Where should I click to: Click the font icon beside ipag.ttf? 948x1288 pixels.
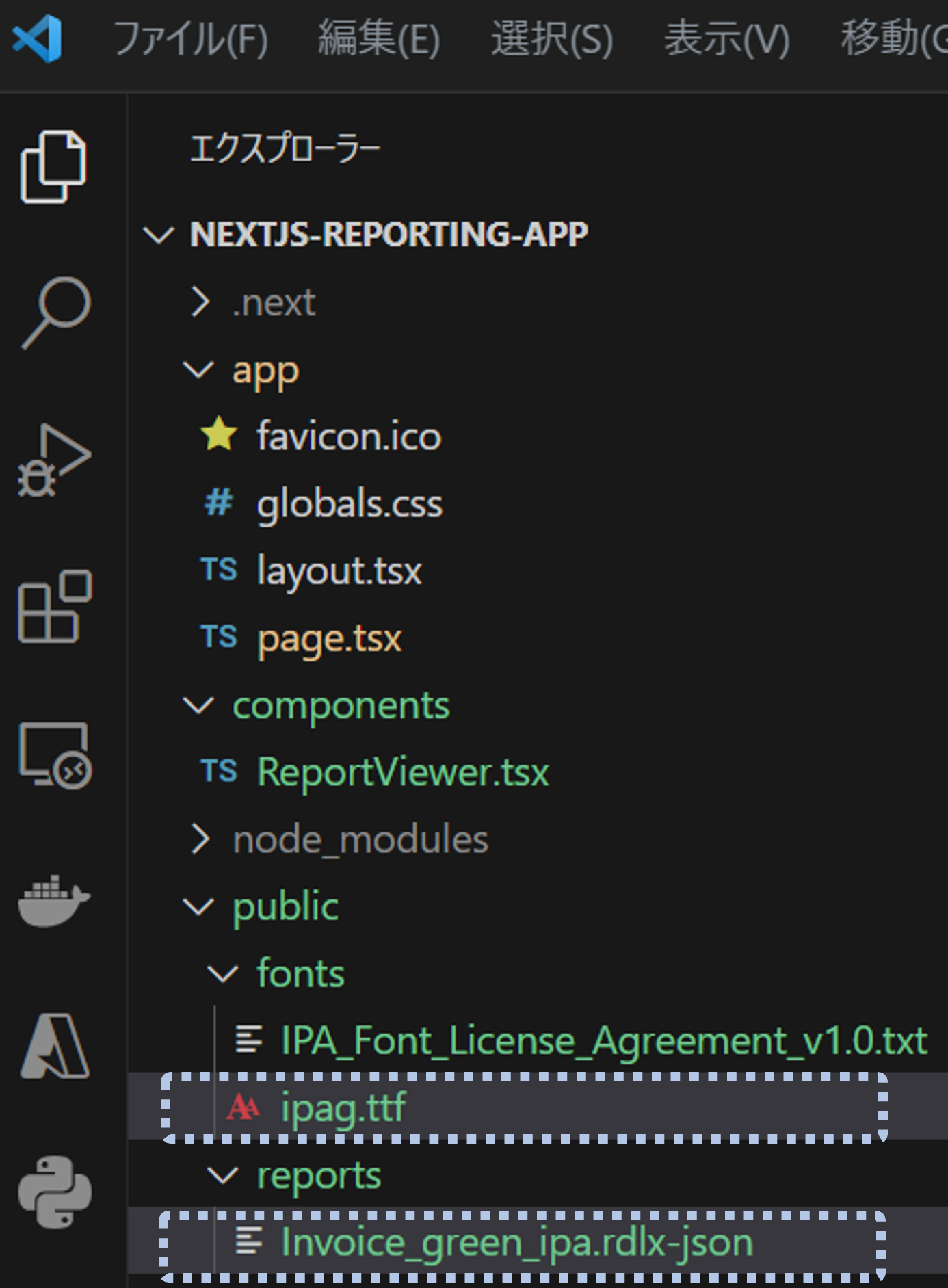[x=243, y=1107]
